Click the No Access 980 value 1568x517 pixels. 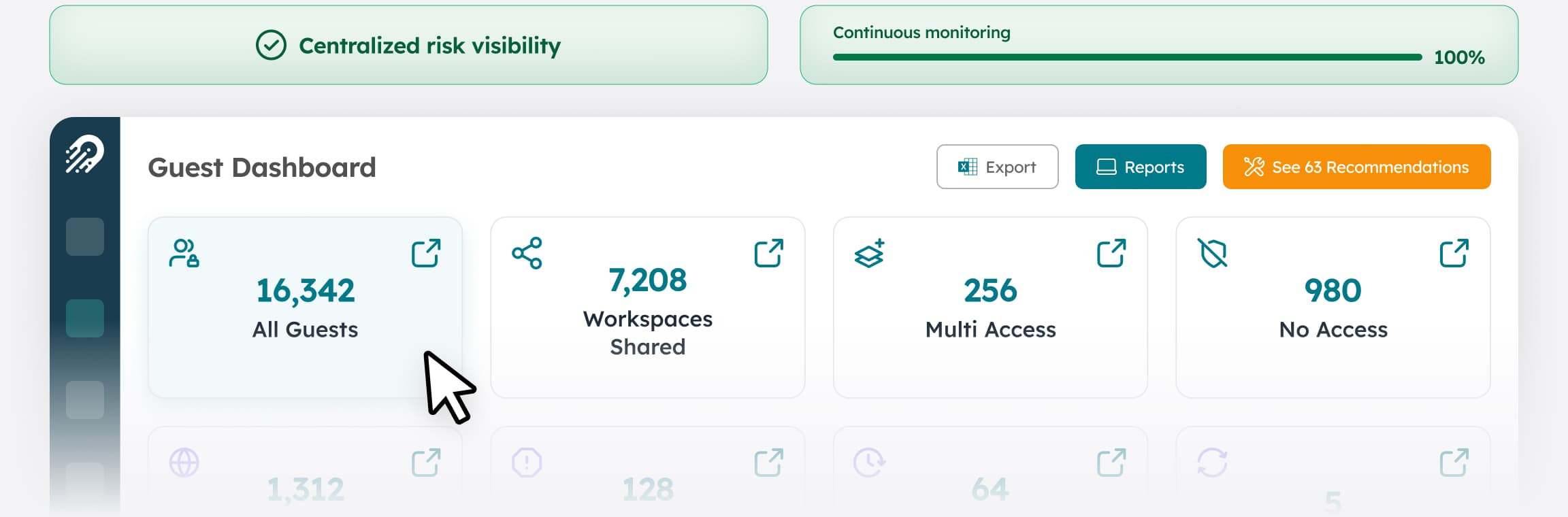pyautogui.click(x=1333, y=290)
